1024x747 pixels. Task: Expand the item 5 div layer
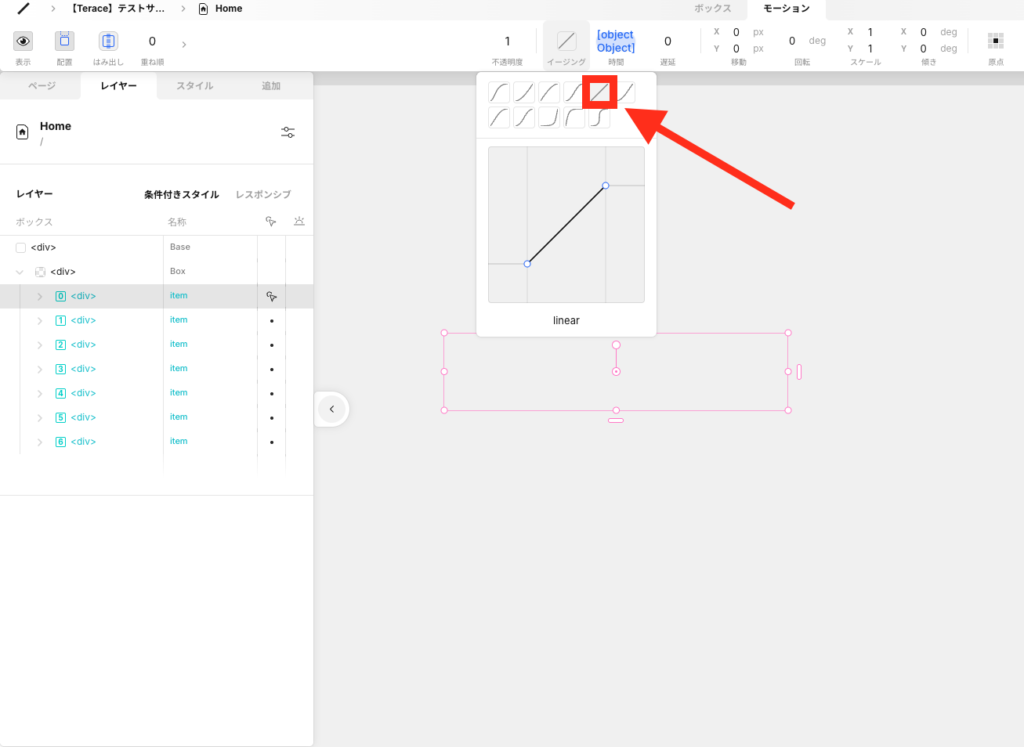point(40,418)
